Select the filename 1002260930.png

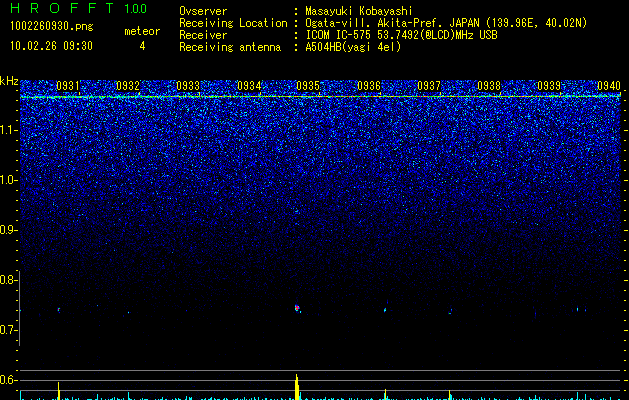coord(52,27)
